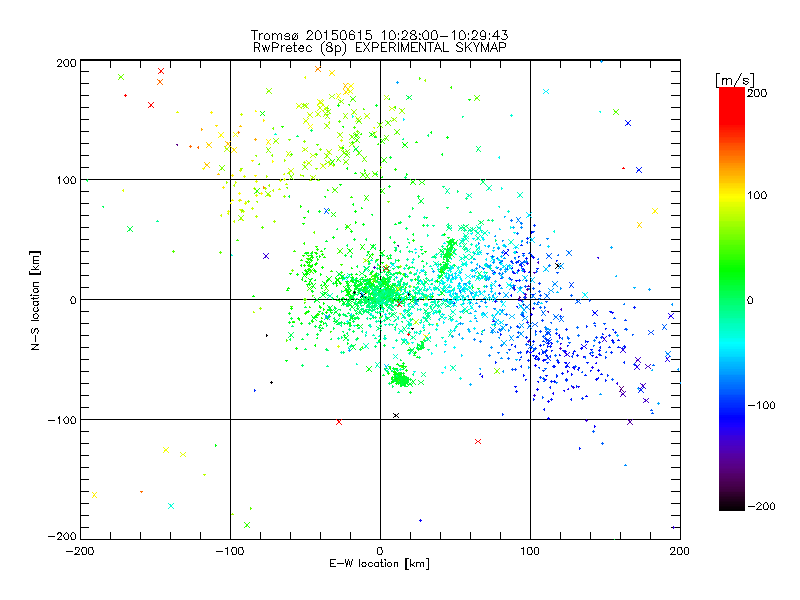Click the colorbar '100' tick label
The image size is (800, 600).
click(757, 195)
